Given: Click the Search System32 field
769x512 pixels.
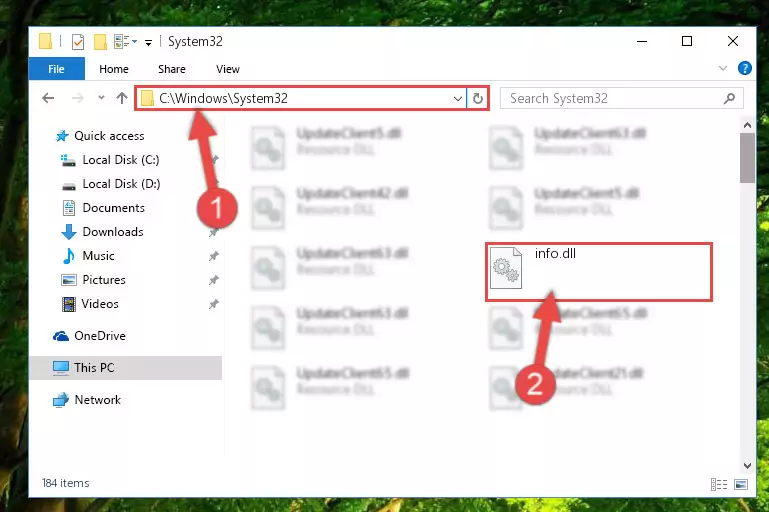Looking at the screenshot, I should coord(621,99).
